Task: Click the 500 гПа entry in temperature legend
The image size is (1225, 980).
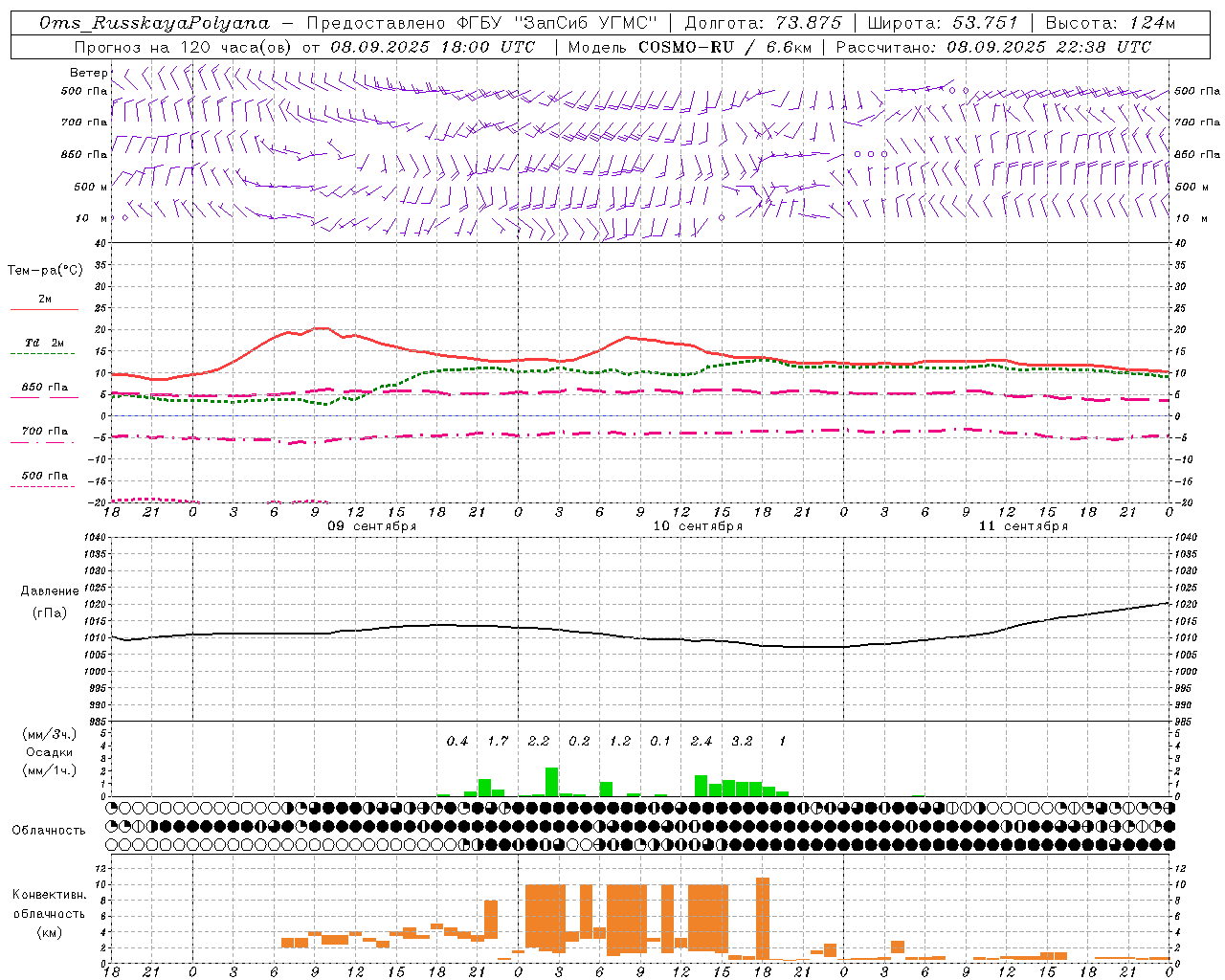Action: coord(44,476)
